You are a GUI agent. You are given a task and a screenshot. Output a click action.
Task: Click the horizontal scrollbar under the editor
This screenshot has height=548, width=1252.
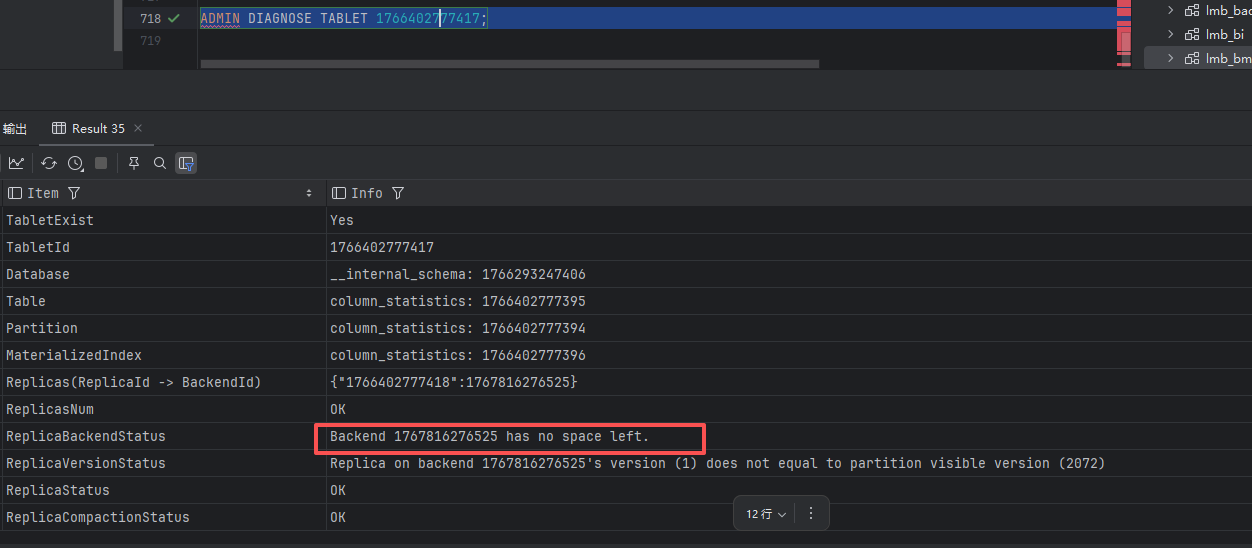(509, 64)
